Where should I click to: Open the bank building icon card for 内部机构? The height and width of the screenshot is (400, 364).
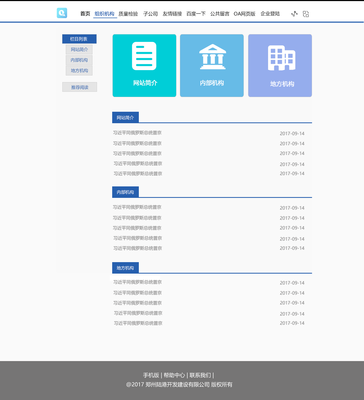212,66
